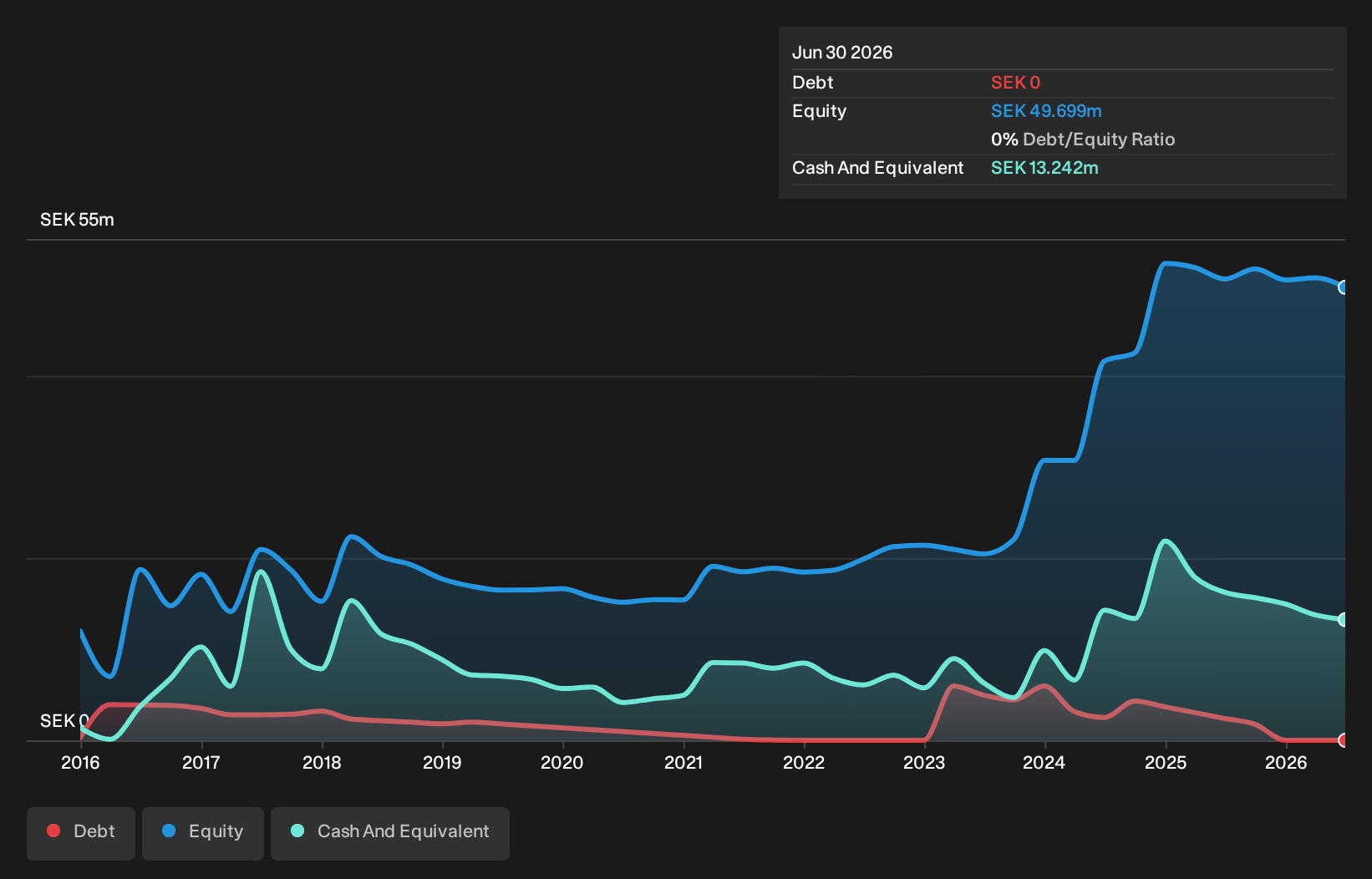The width and height of the screenshot is (1372, 879).
Task: Click the 2026 x-axis label
Action: click(1286, 762)
